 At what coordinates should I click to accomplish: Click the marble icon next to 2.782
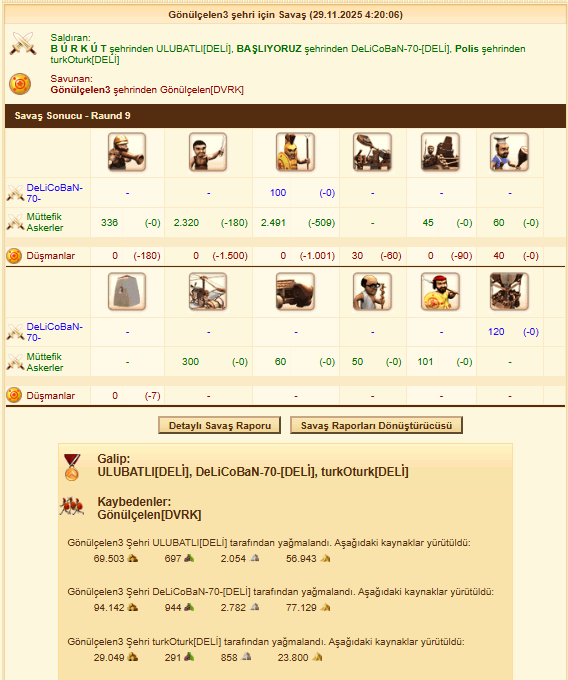(255, 607)
